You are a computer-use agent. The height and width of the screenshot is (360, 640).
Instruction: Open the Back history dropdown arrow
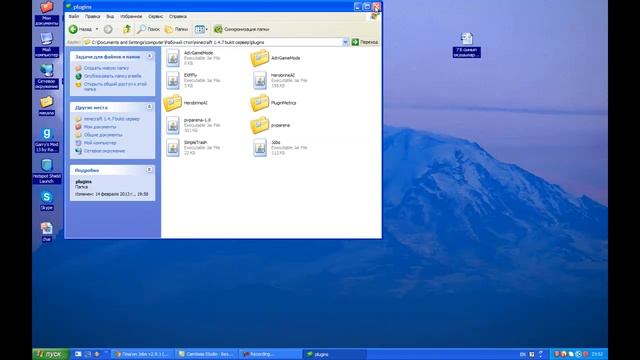pyautogui.click(x=97, y=29)
